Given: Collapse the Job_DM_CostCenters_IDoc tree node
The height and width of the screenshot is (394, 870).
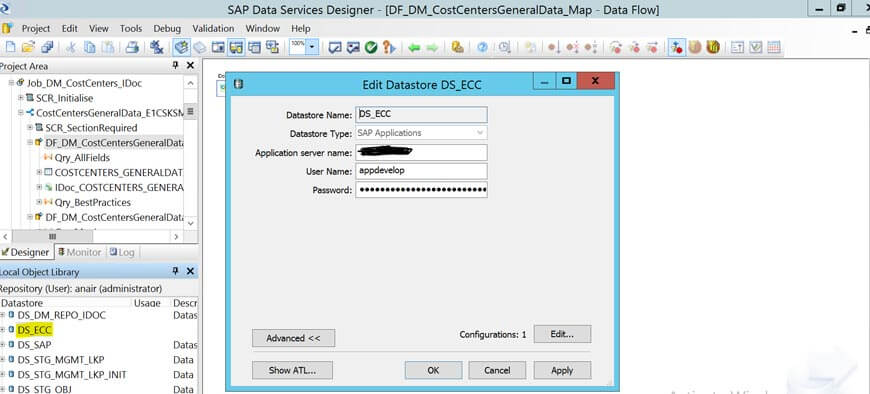Looking at the screenshot, I should click(11, 83).
